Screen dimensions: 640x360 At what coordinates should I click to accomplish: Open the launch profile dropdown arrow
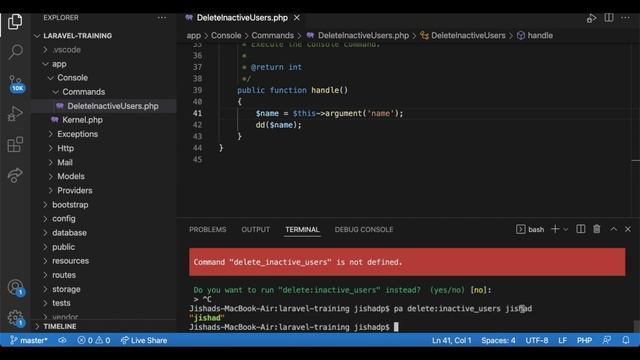[566, 229]
